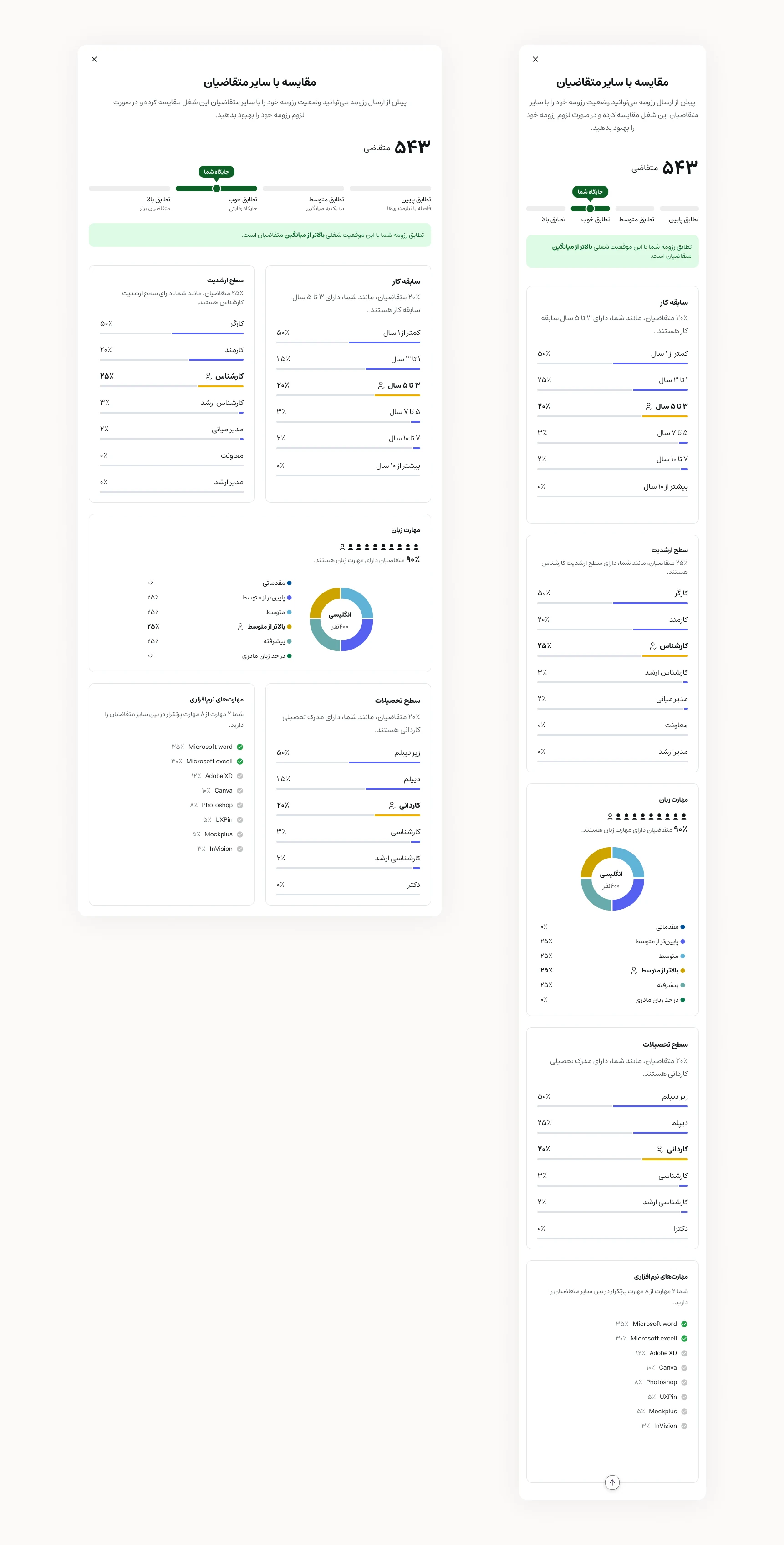This screenshot has width=784, height=1545.
Task: Close the narrow mobile comparison modal
Action: [535, 59]
